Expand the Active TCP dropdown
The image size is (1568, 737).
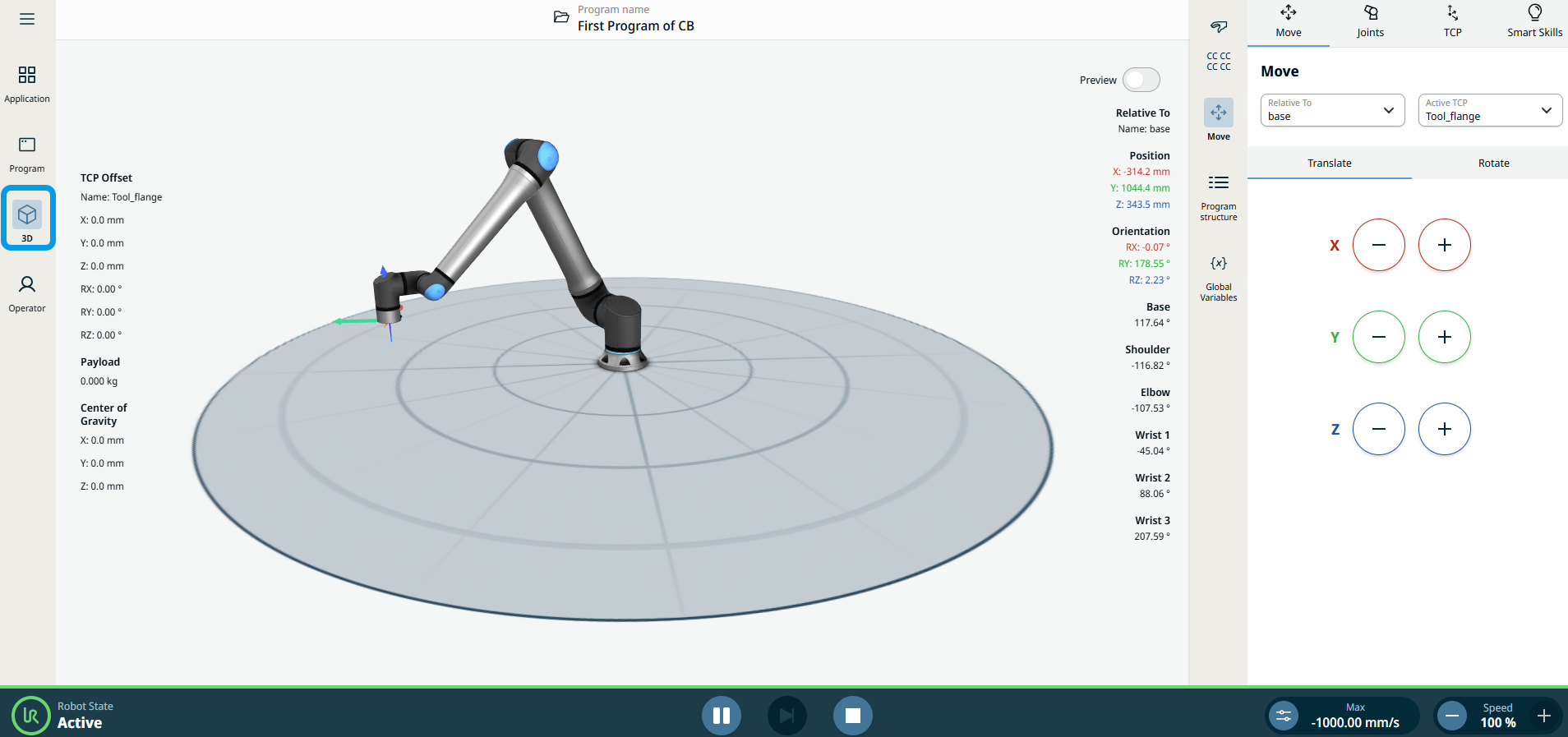pyautogui.click(x=1490, y=110)
